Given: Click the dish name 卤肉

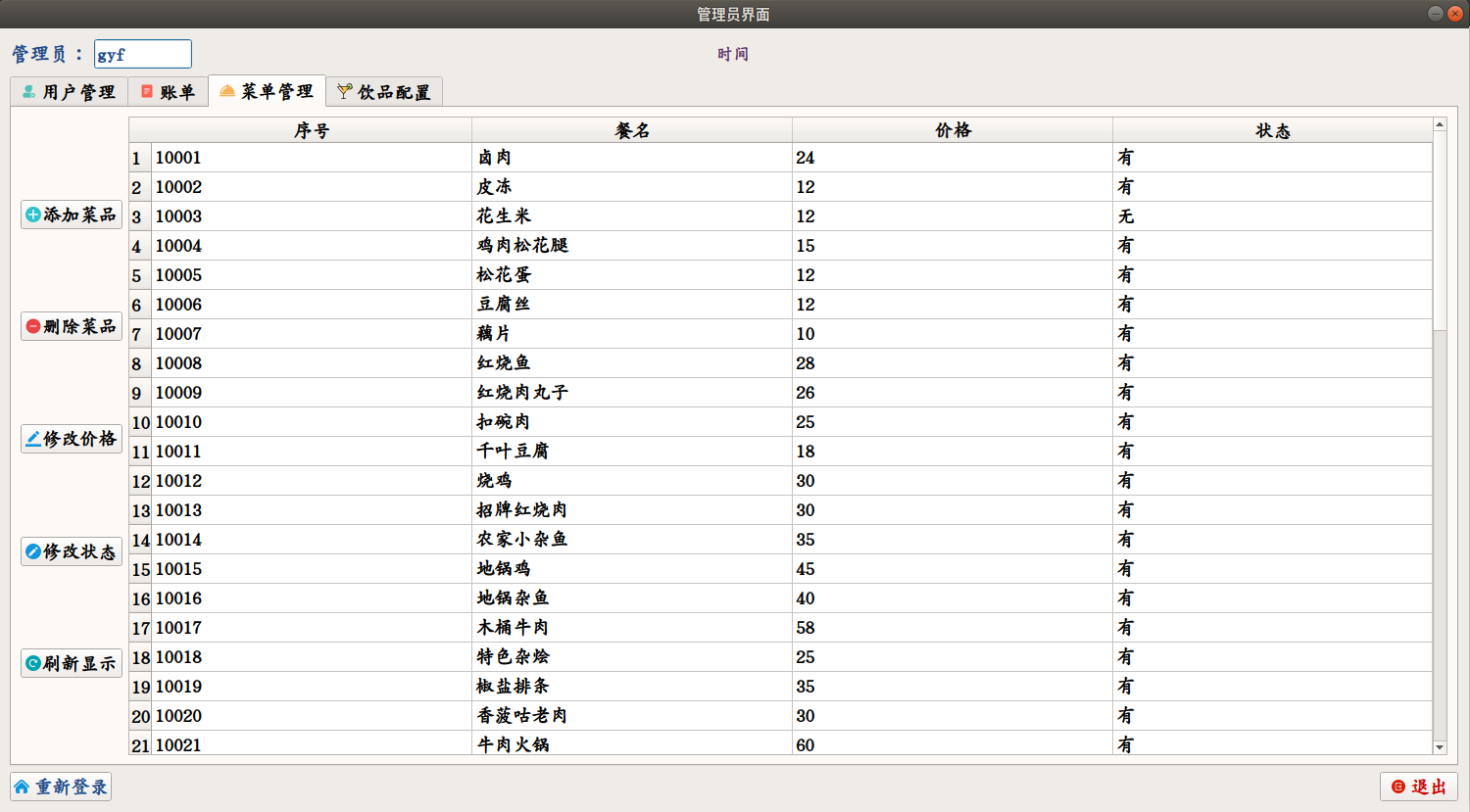Looking at the screenshot, I should pos(494,158).
